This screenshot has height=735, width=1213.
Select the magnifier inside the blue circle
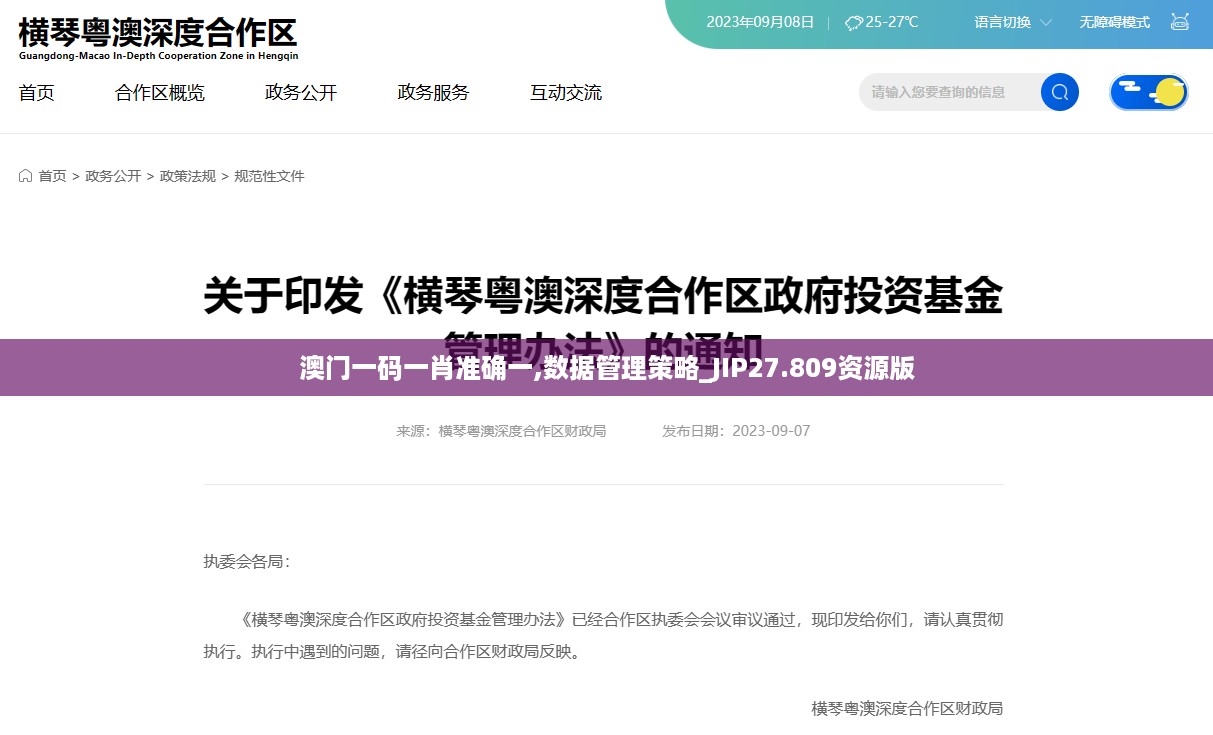click(1059, 92)
